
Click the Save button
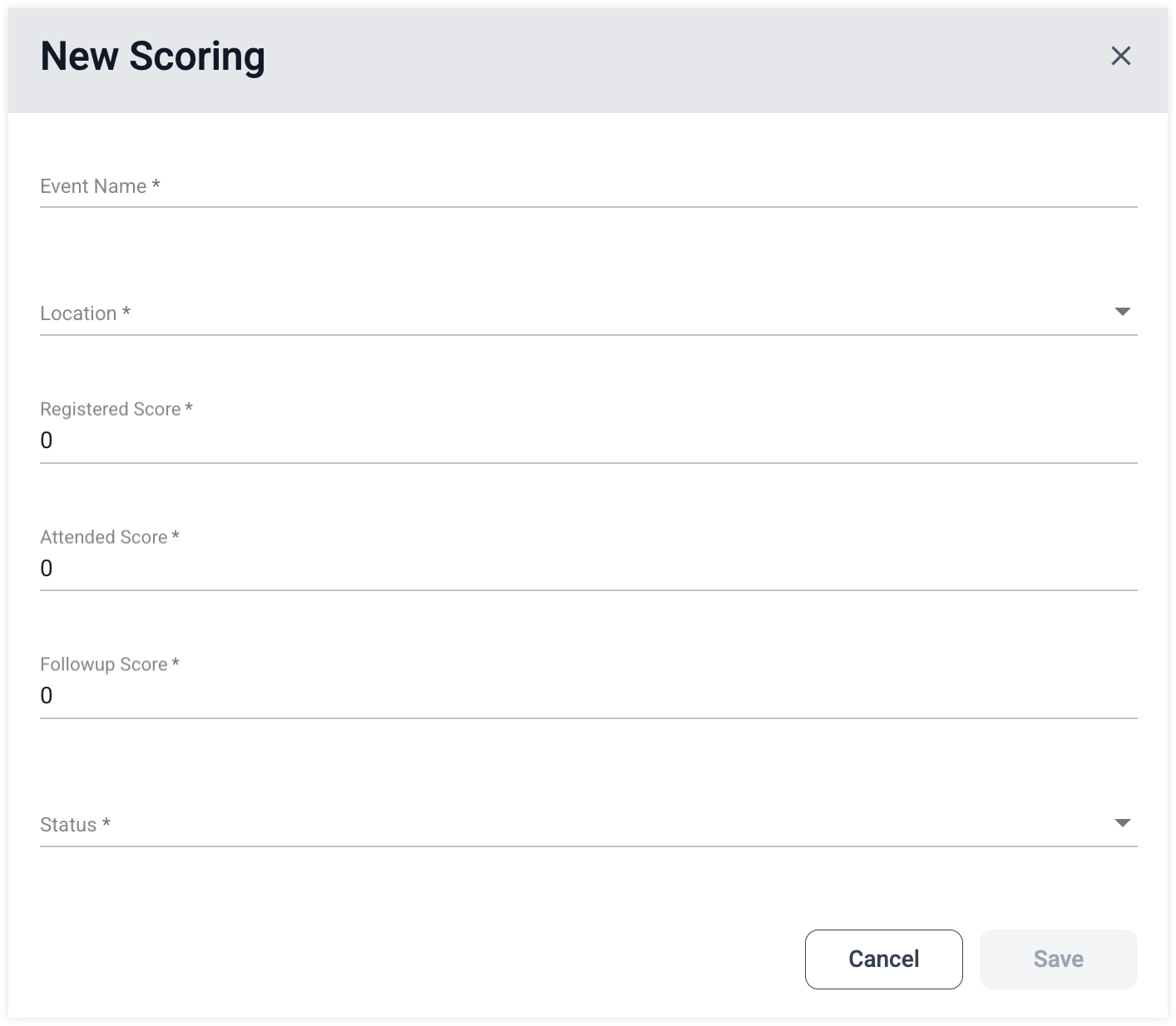click(x=1058, y=959)
